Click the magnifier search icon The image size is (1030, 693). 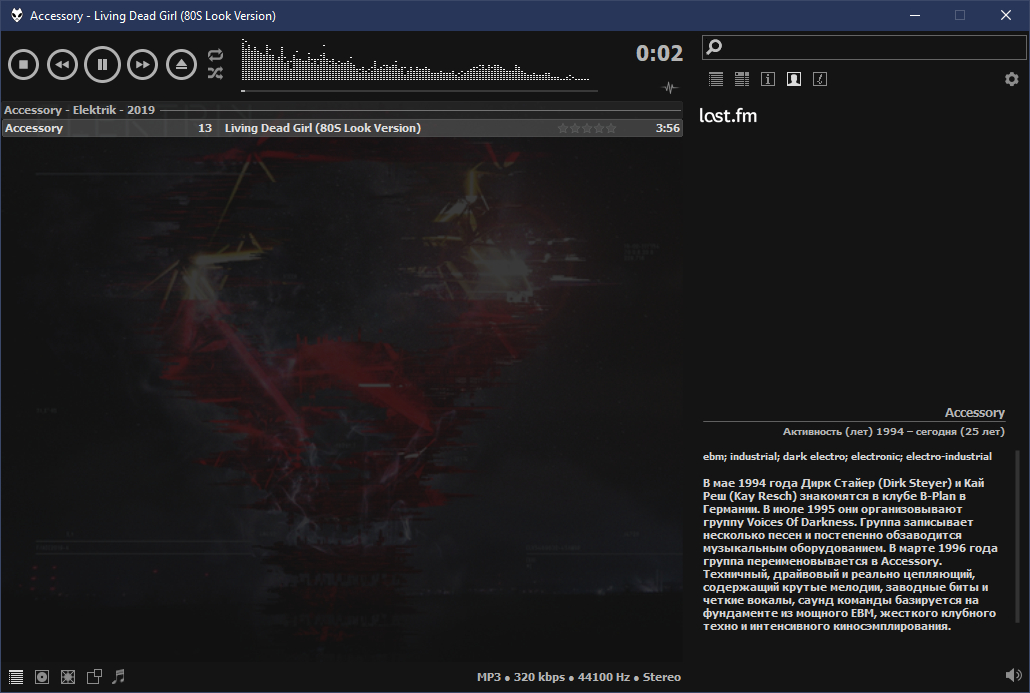(714, 47)
